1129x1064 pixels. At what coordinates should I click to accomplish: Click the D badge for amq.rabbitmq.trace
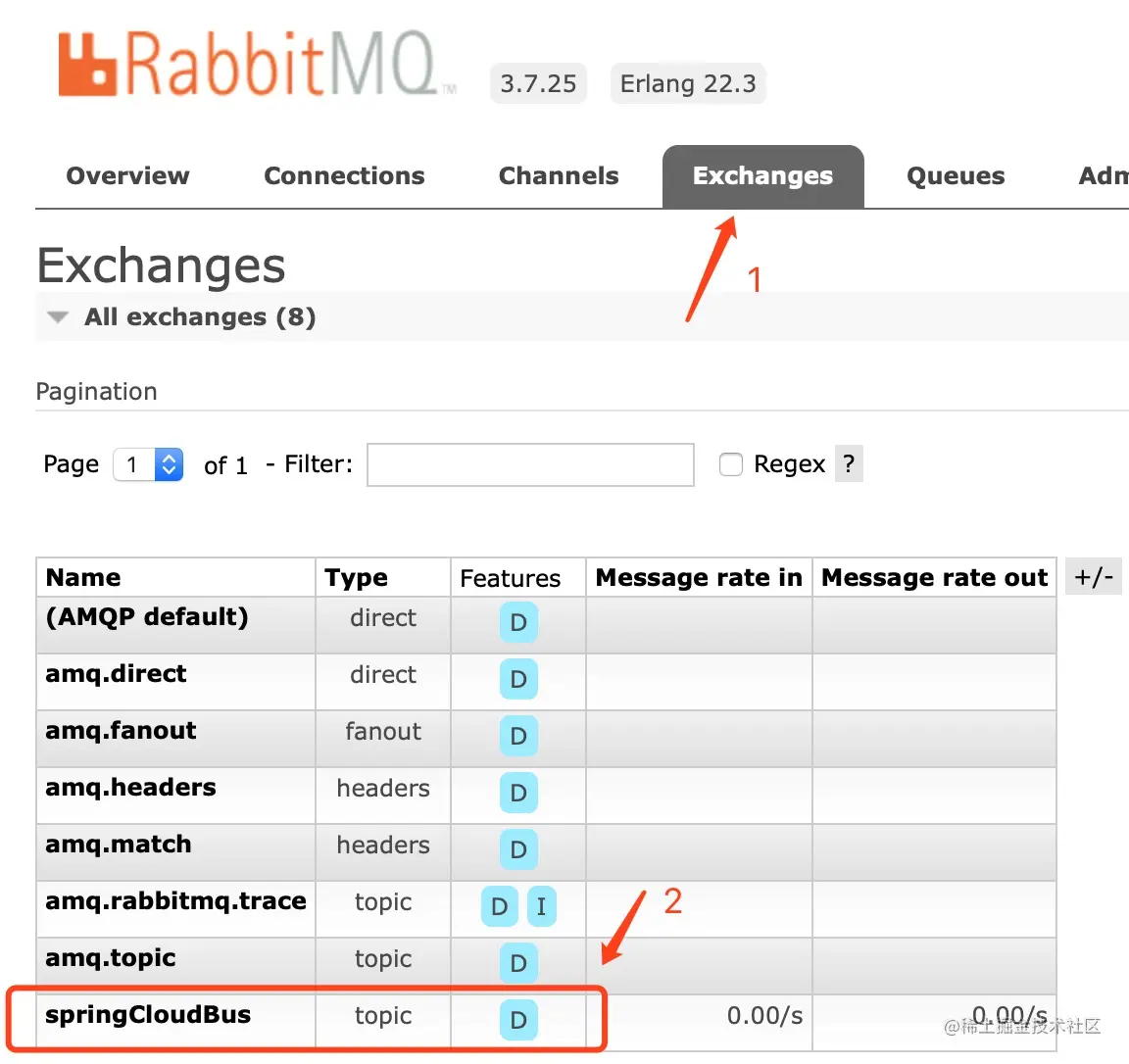(x=499, y=906)
